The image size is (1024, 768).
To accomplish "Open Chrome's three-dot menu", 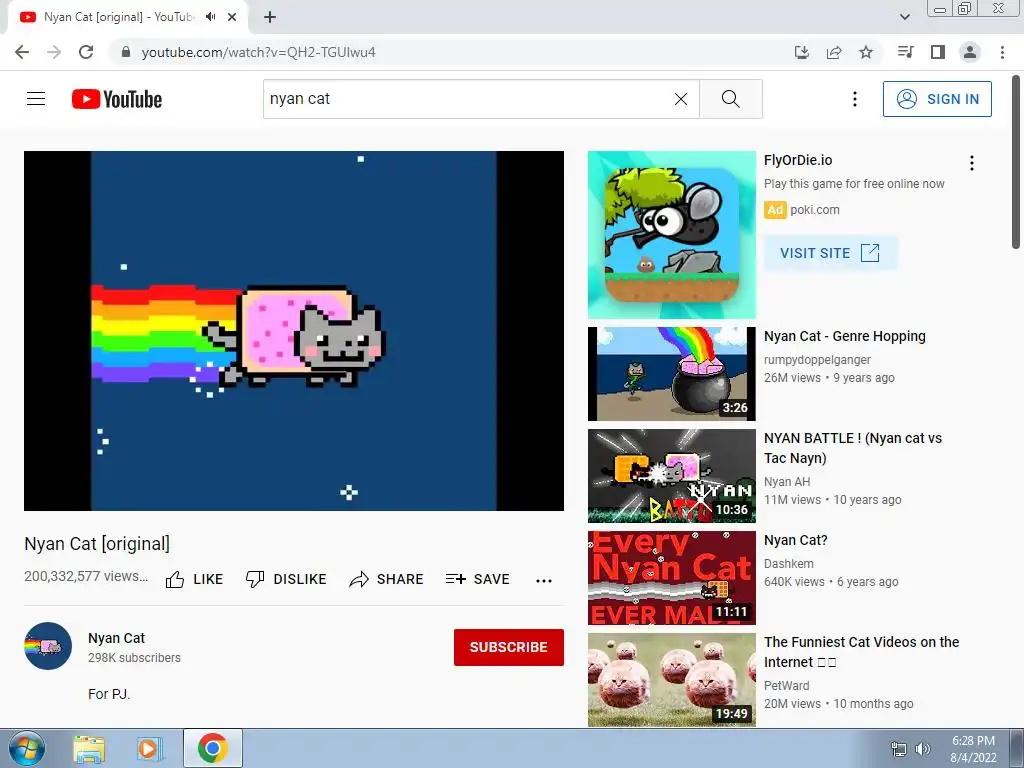I will click(x=1002, y=52).
